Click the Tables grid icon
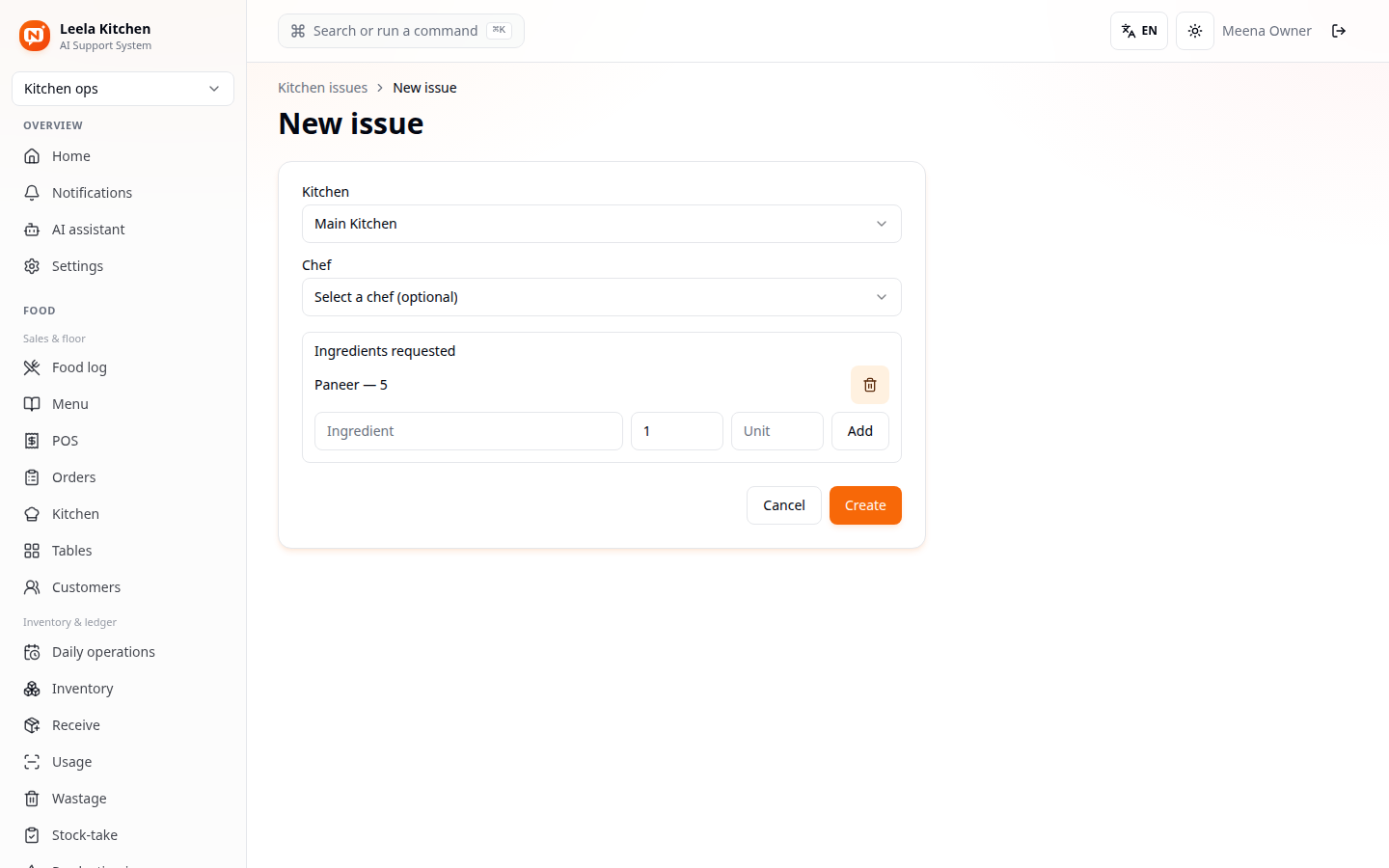The width and height of the screenshot is (1389, 868). tap(32, 551)
